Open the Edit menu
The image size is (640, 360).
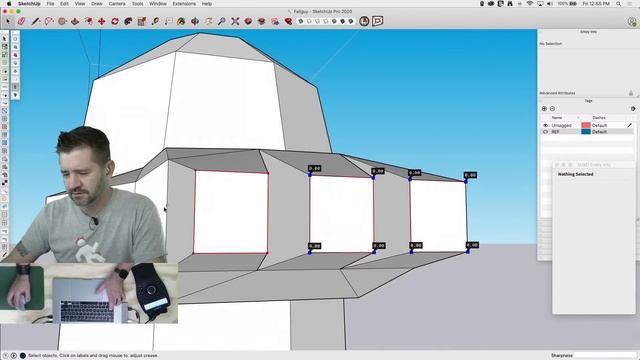tap(64, 4)
